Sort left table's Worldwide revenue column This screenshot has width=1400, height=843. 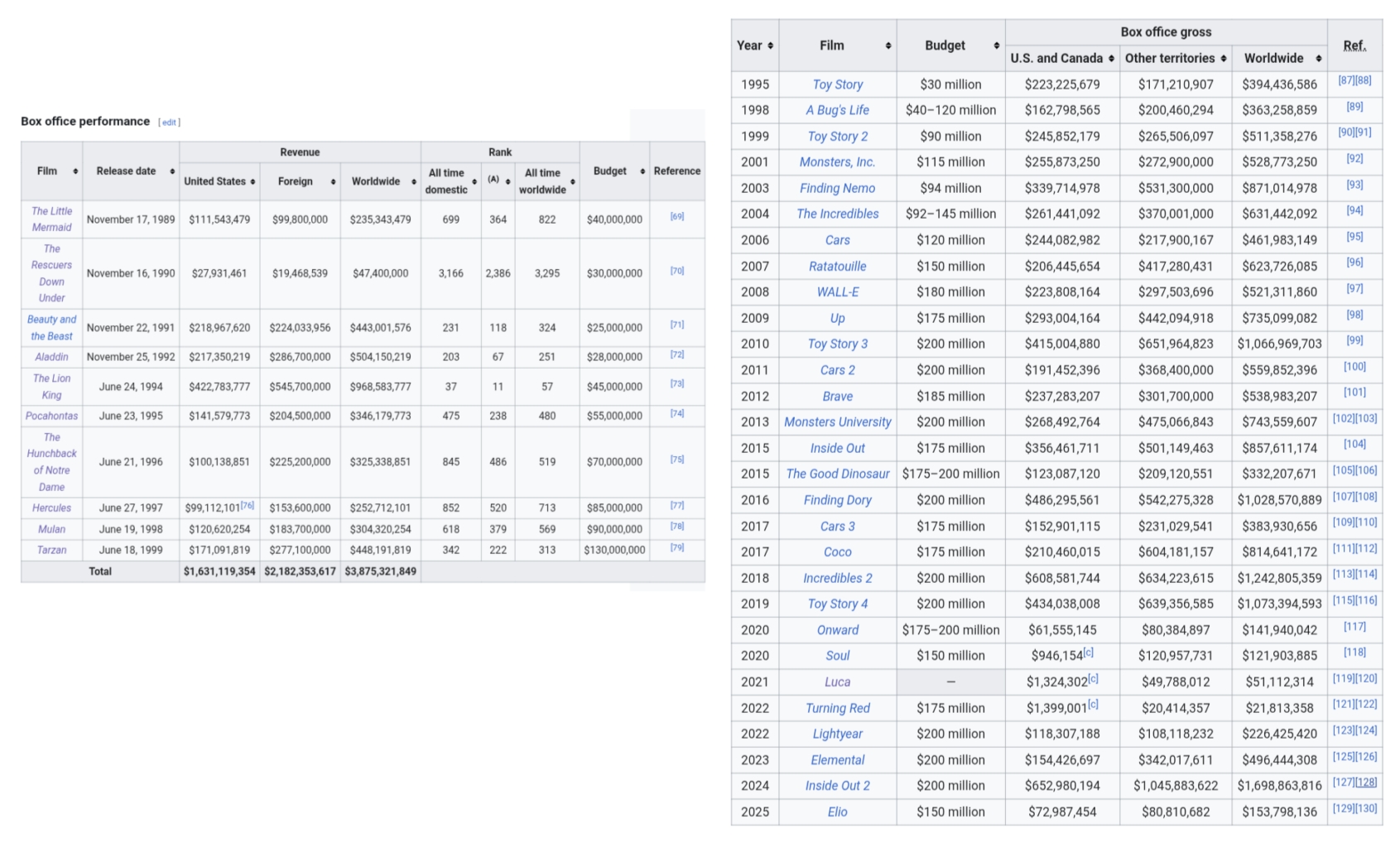[413, 181]
